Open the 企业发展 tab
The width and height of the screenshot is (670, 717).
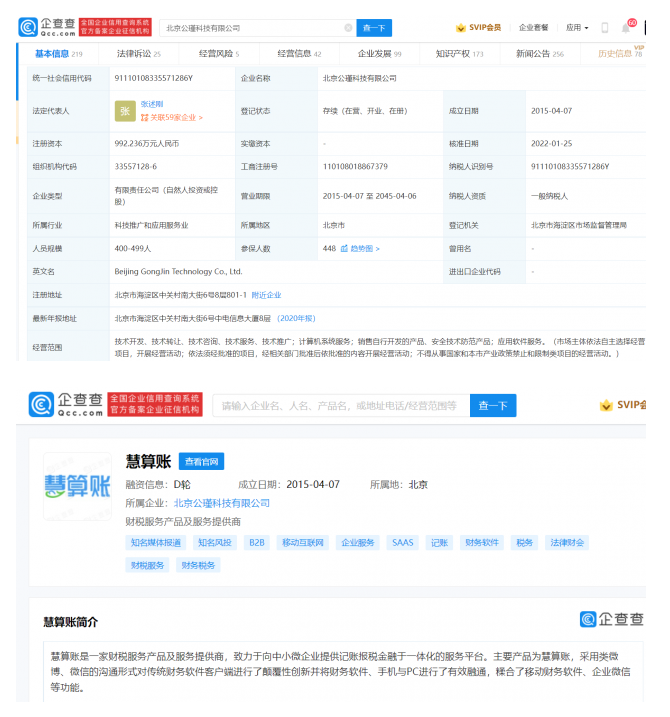pos(379,54)
